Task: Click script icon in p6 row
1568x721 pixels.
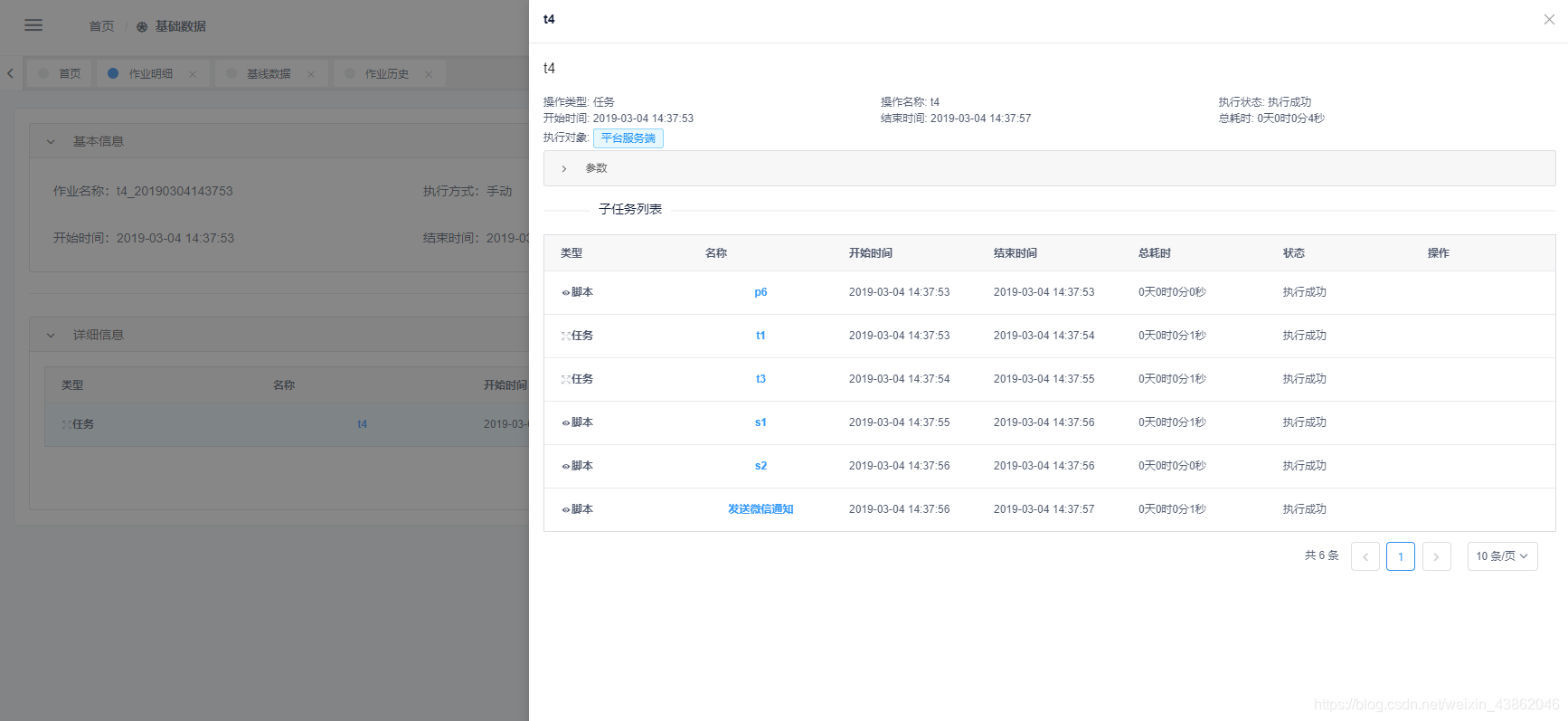Action: tap(566, 293)
